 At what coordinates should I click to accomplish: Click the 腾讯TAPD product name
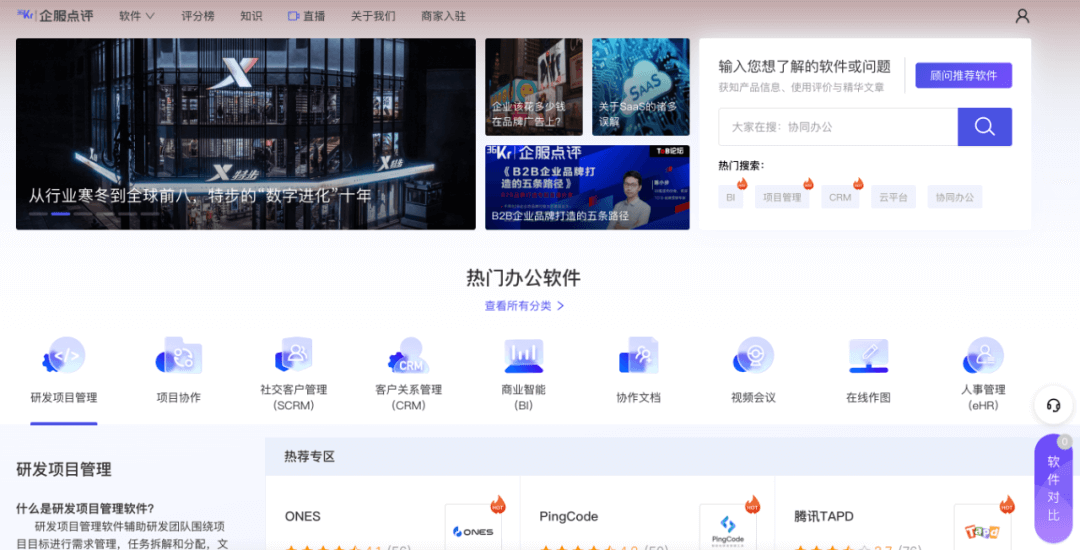click(x=824, y=516)
